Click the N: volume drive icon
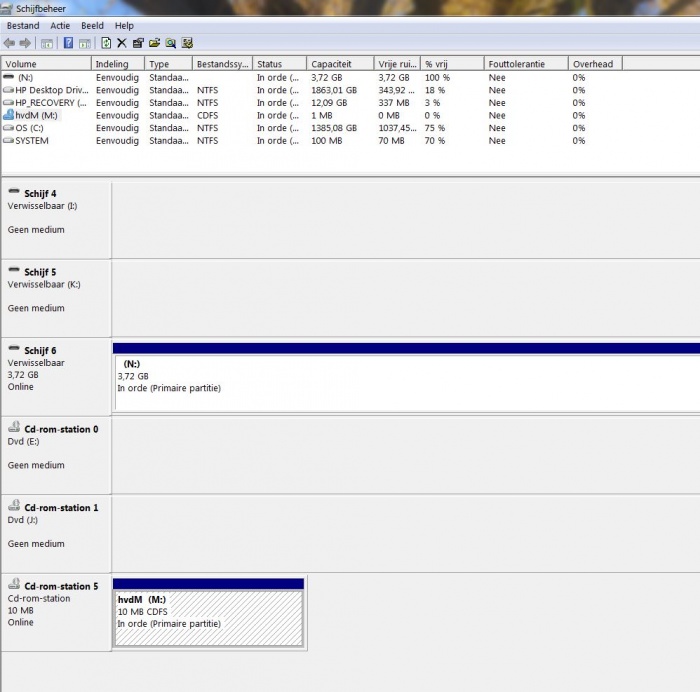 (8, 77)
